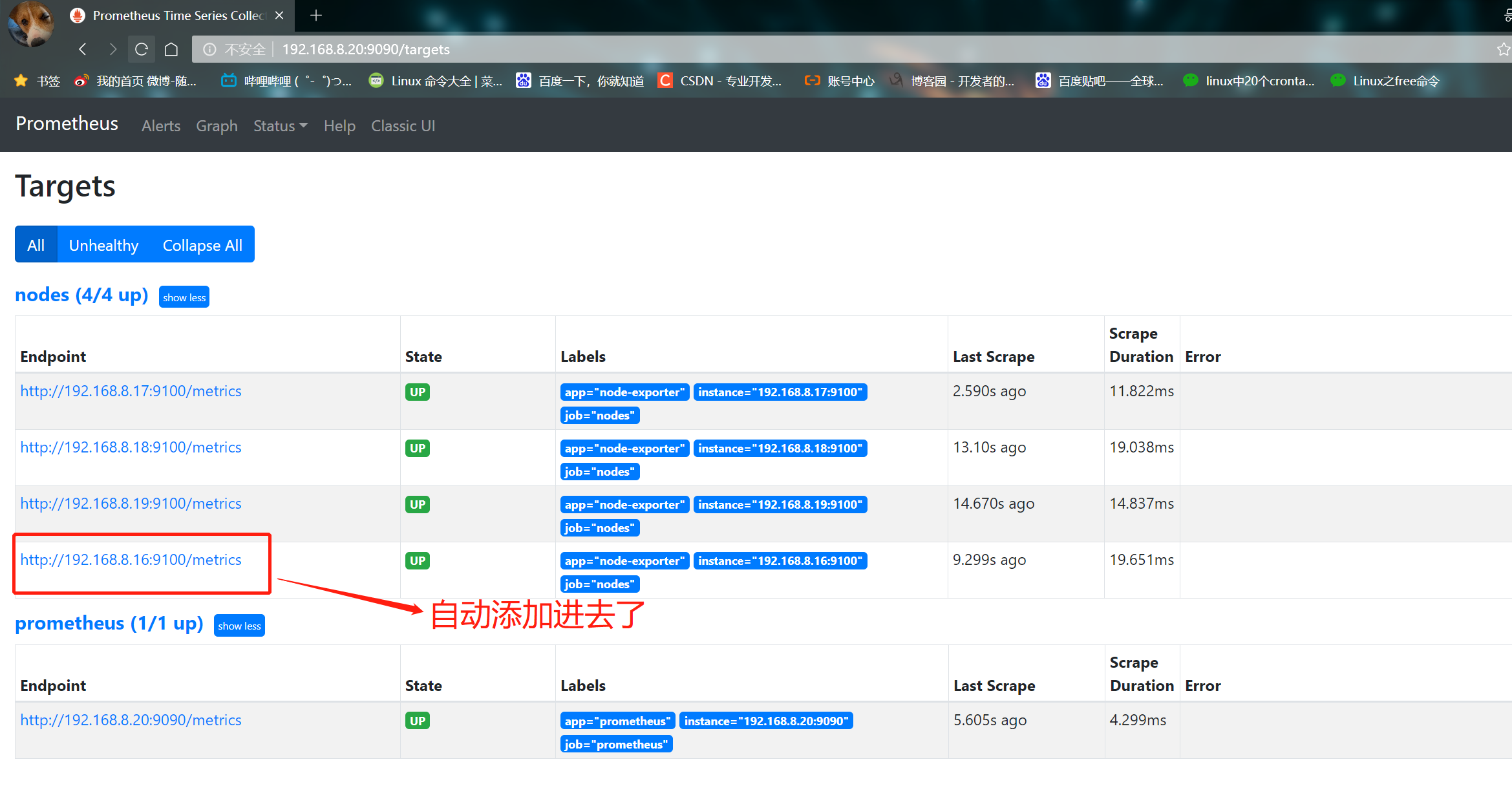Close the Prometheus Time Series tab

[x=279, y=15]
